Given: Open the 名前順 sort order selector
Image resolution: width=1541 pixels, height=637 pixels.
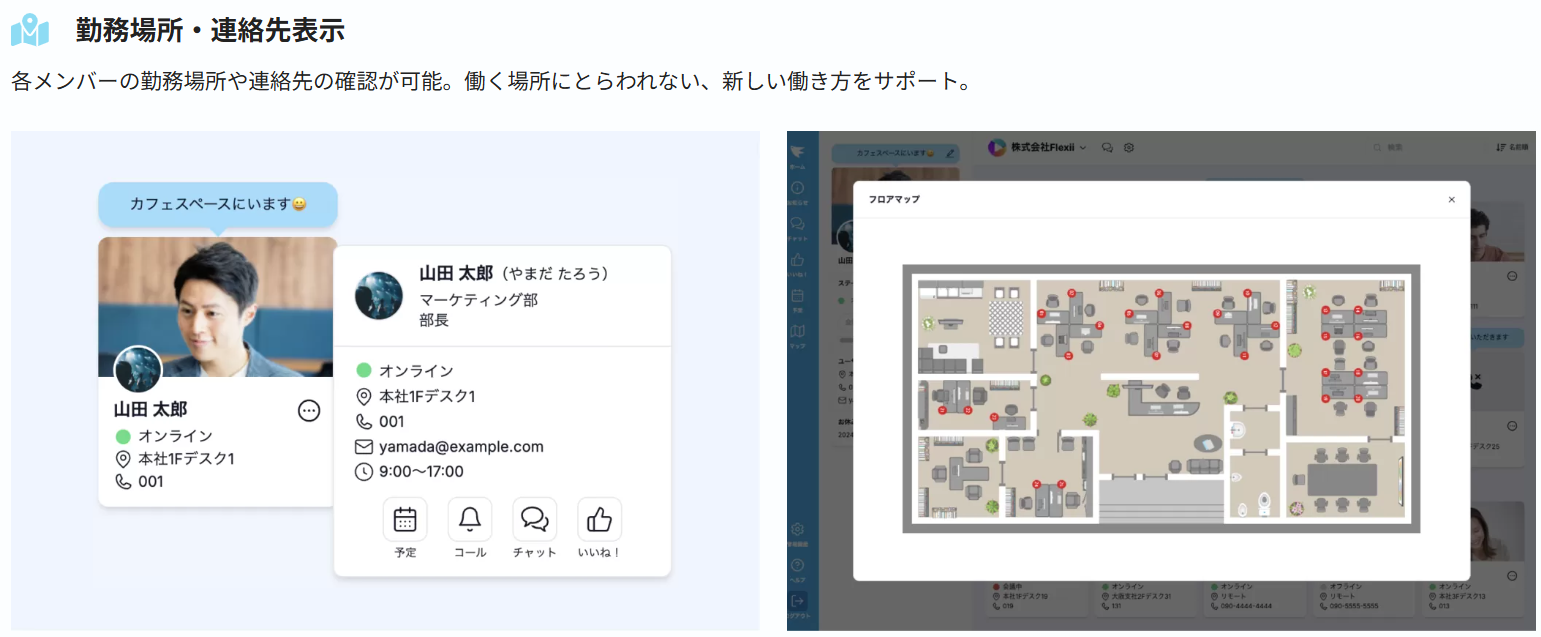Looking at the screenshot, I should point(1511,147).
